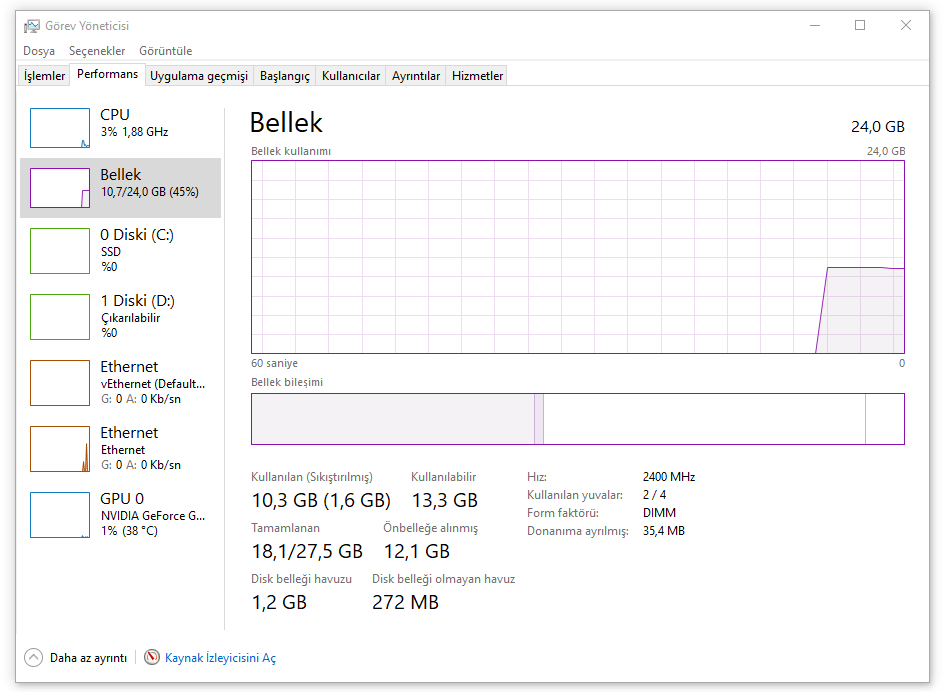
Task: Switch to the Uygulama geçmişi tab
Action: coord(198,76)
